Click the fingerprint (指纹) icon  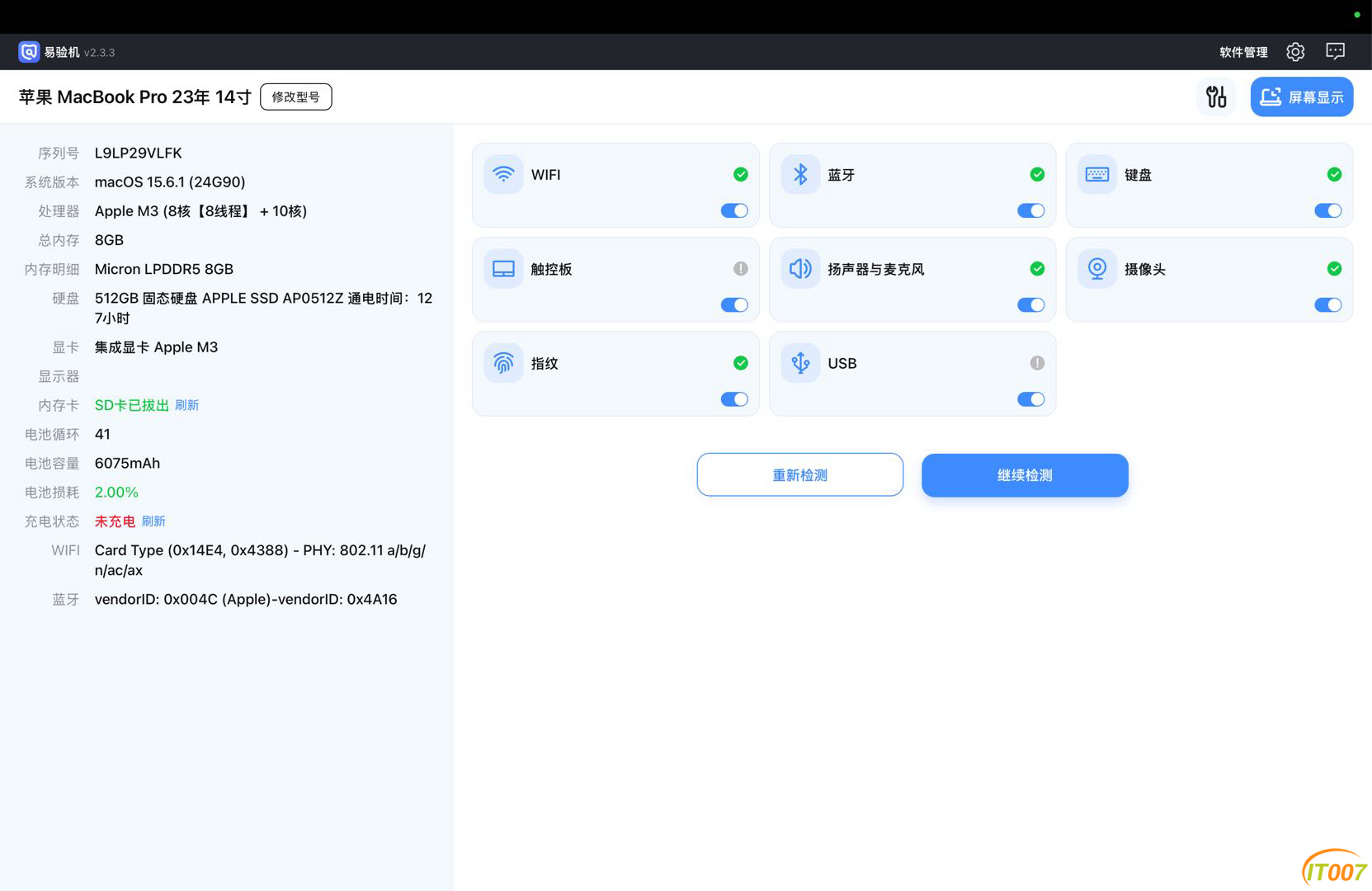tap(503, 363)
